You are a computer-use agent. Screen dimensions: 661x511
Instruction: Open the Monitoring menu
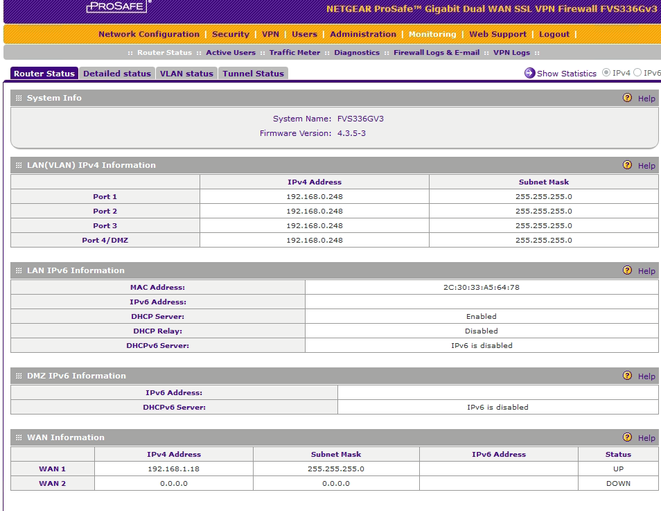point(433,34)
